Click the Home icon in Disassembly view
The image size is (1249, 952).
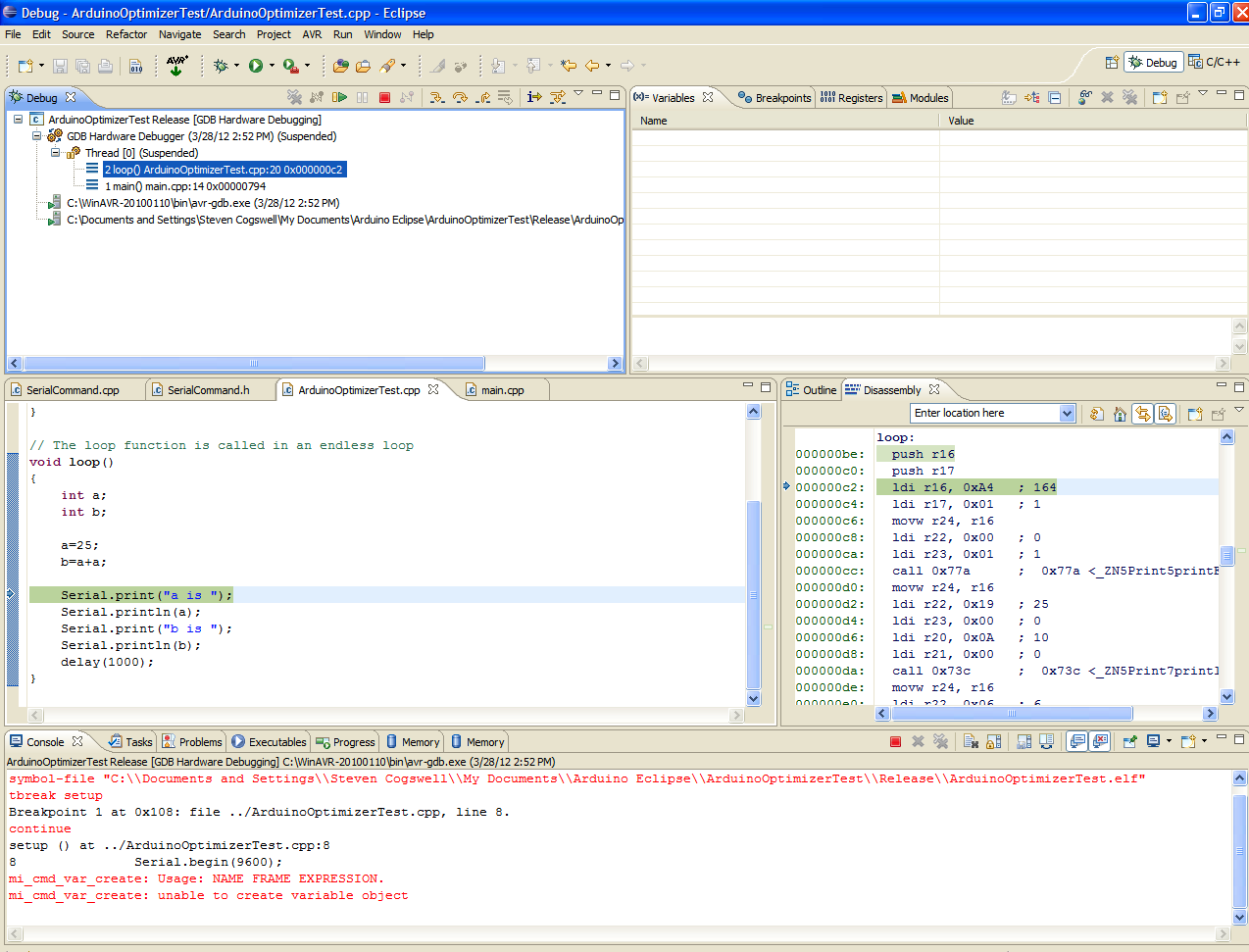pyautogui.click(x=1120, y=414)
